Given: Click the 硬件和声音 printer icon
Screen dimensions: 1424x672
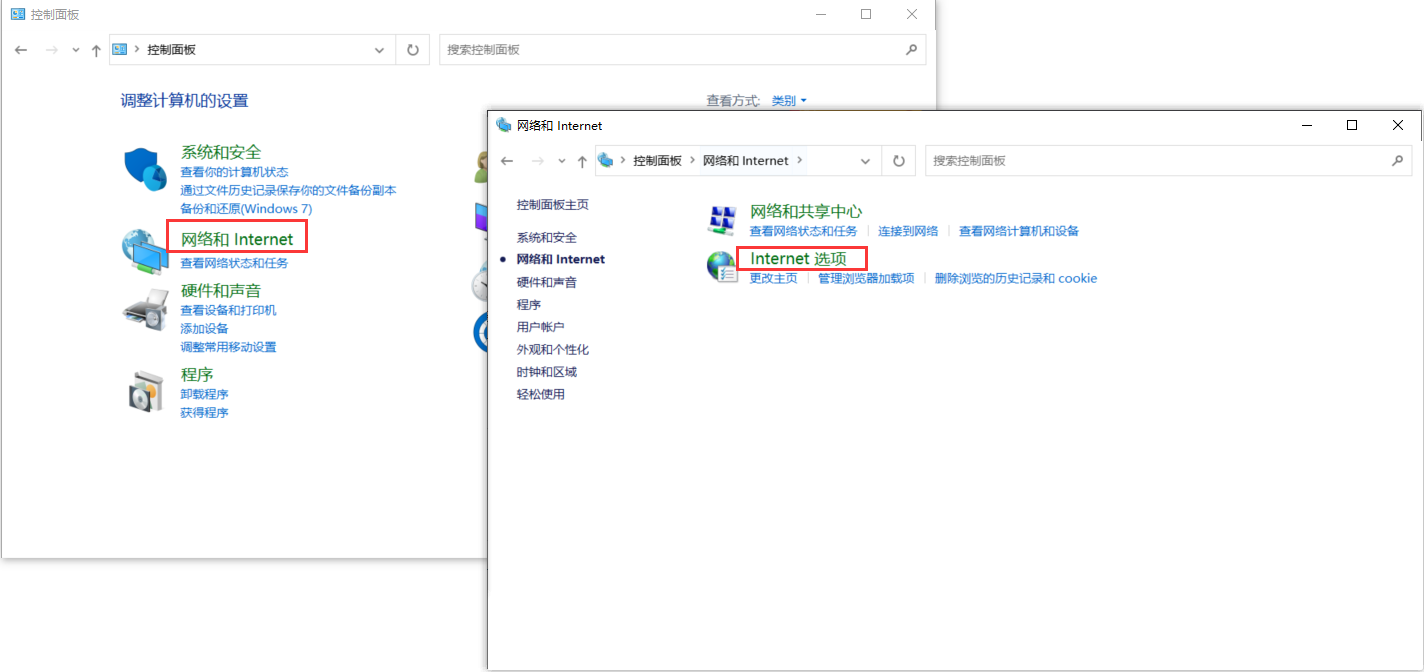Looking at the screenshot, I should click(x=145, y=309).
